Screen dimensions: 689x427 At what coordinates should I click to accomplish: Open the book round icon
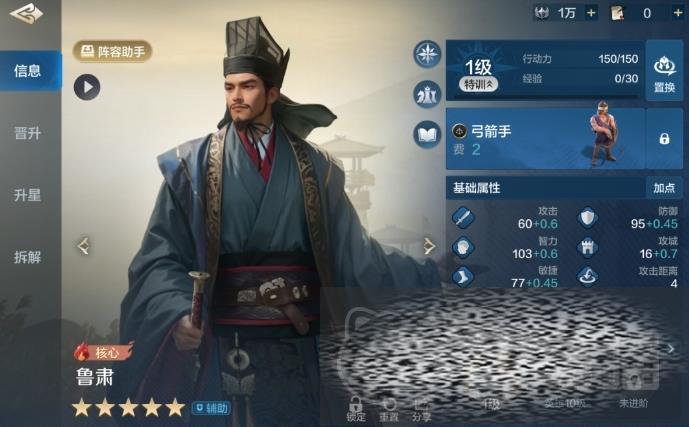pos(427,134)
